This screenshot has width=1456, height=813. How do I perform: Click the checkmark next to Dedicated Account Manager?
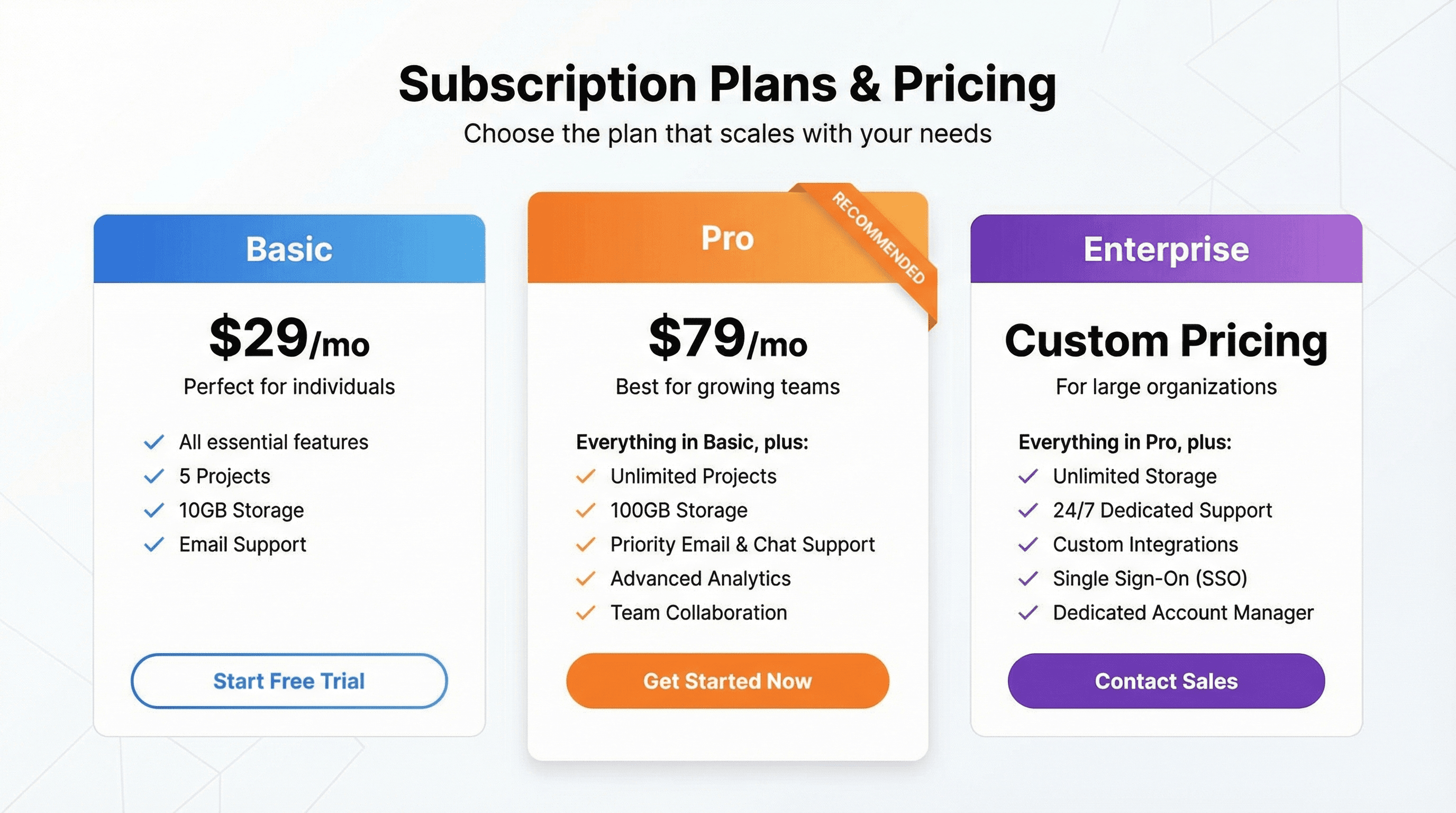[x=1029, y=613]
